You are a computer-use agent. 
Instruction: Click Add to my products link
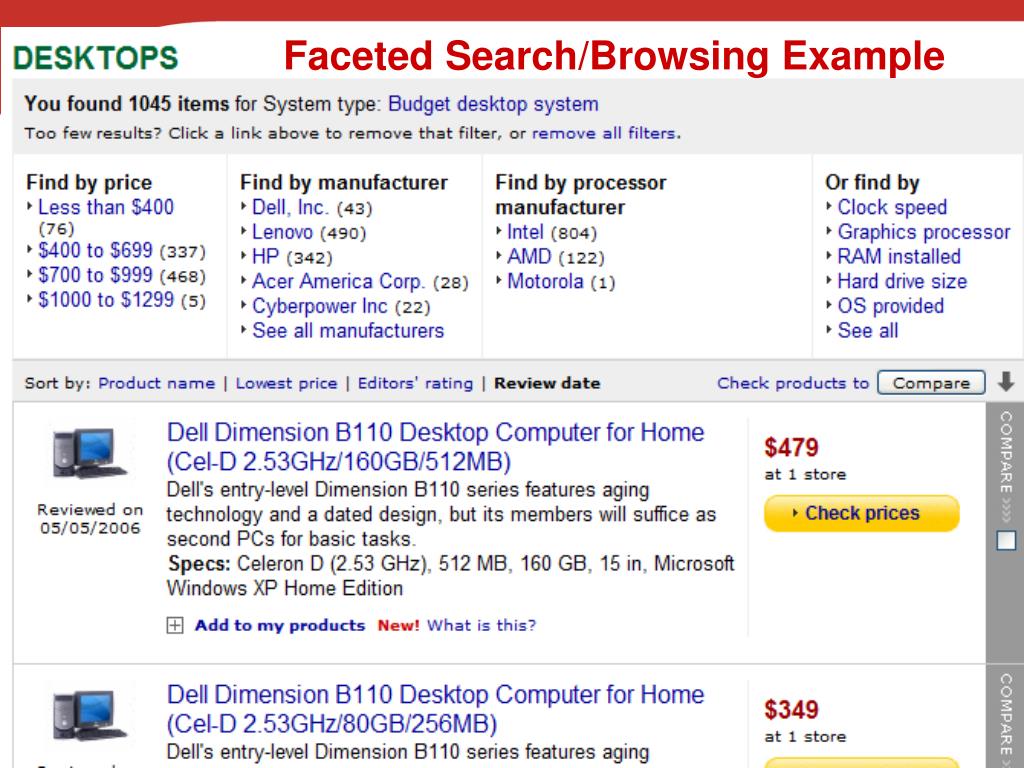tap(280, 626)
